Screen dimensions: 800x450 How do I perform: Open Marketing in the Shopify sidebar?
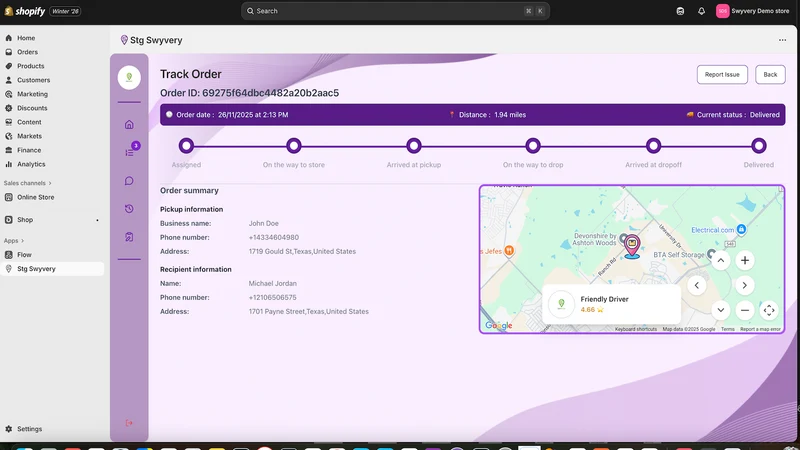pos(32,94)
